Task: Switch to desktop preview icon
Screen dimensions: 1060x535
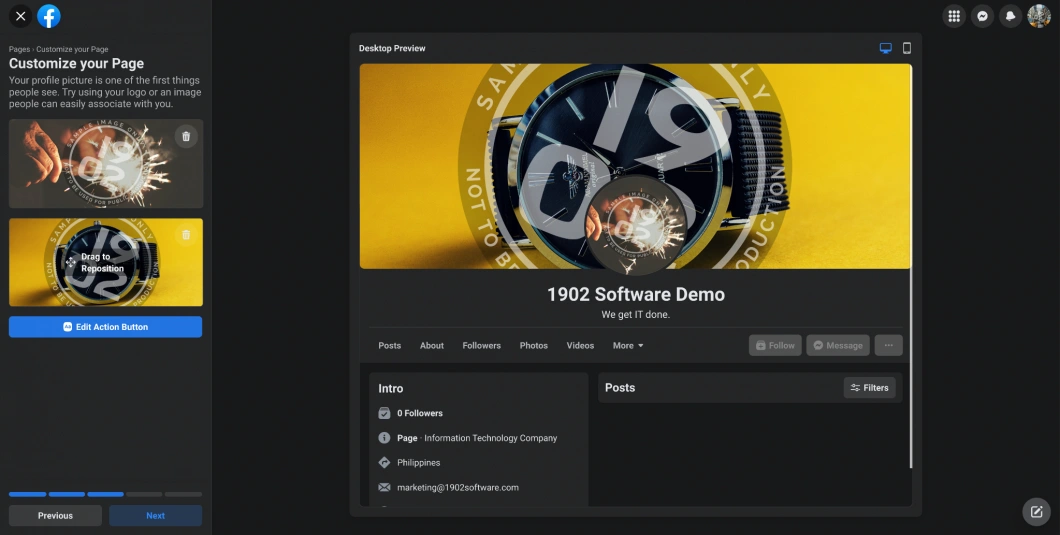Action: click(x=886, y=48)
